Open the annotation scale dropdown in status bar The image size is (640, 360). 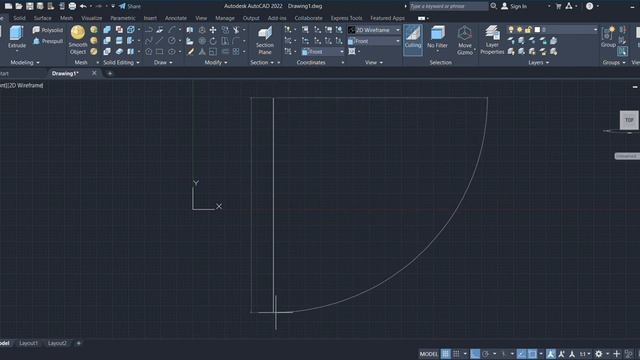(x=585, y=354)
